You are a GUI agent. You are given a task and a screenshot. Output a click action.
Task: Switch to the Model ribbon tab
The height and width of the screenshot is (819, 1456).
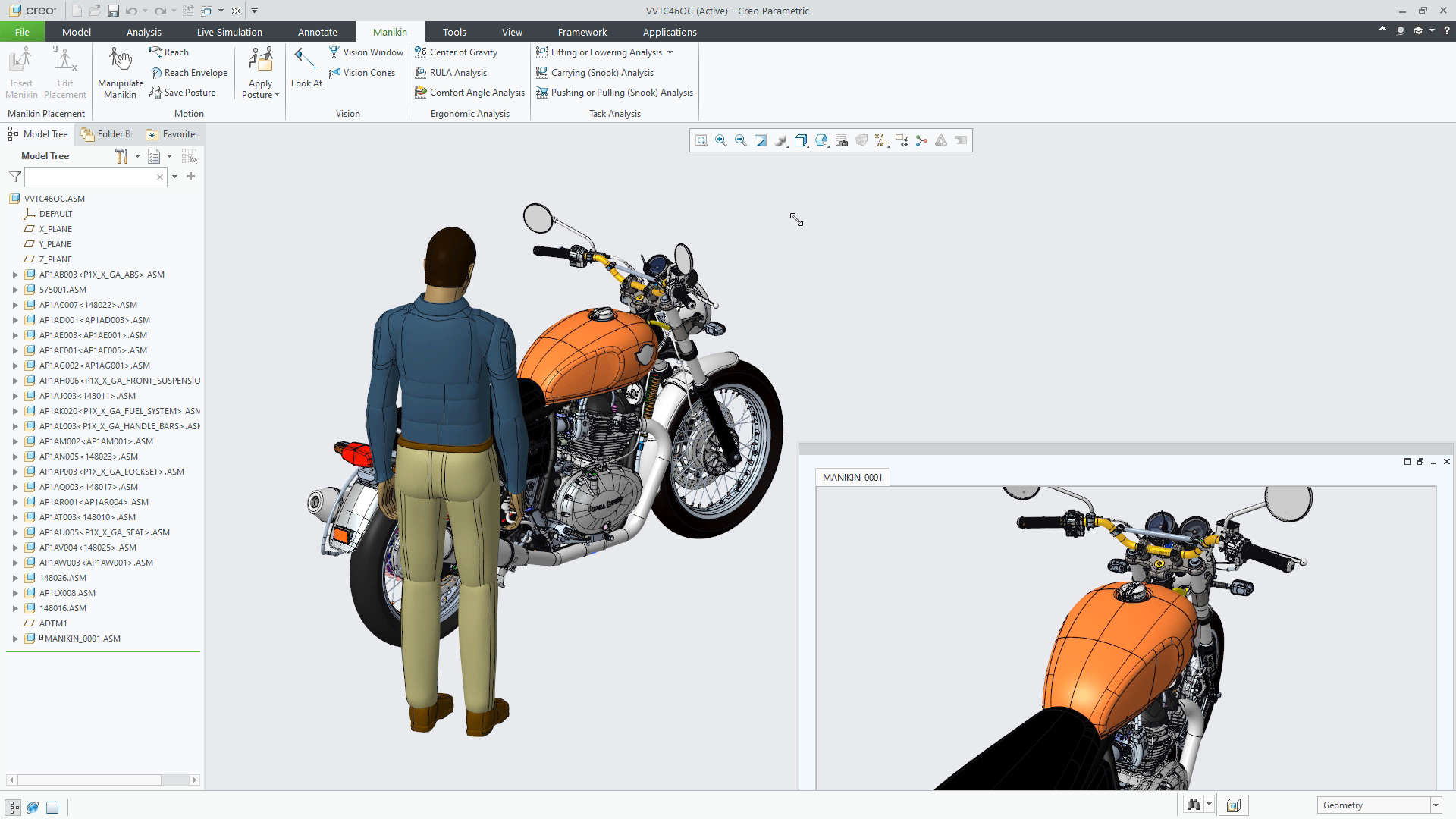77,32
